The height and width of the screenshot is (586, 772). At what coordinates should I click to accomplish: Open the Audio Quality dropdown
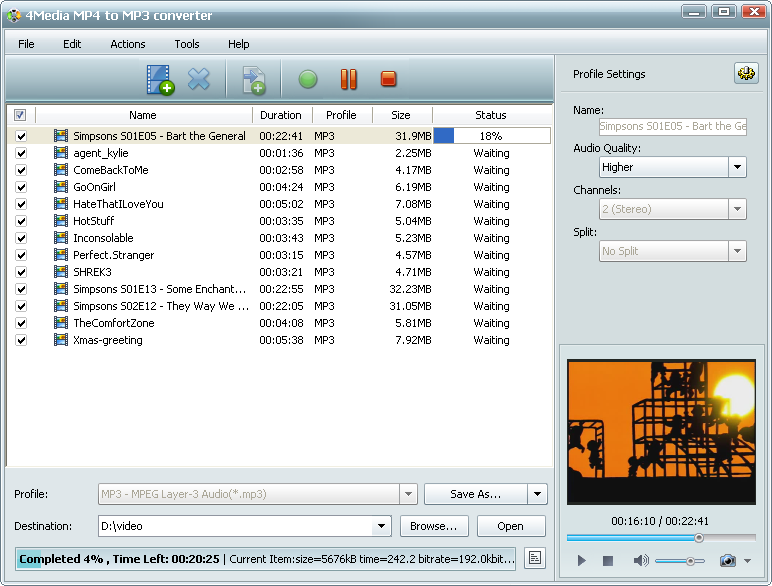[737, 167]
